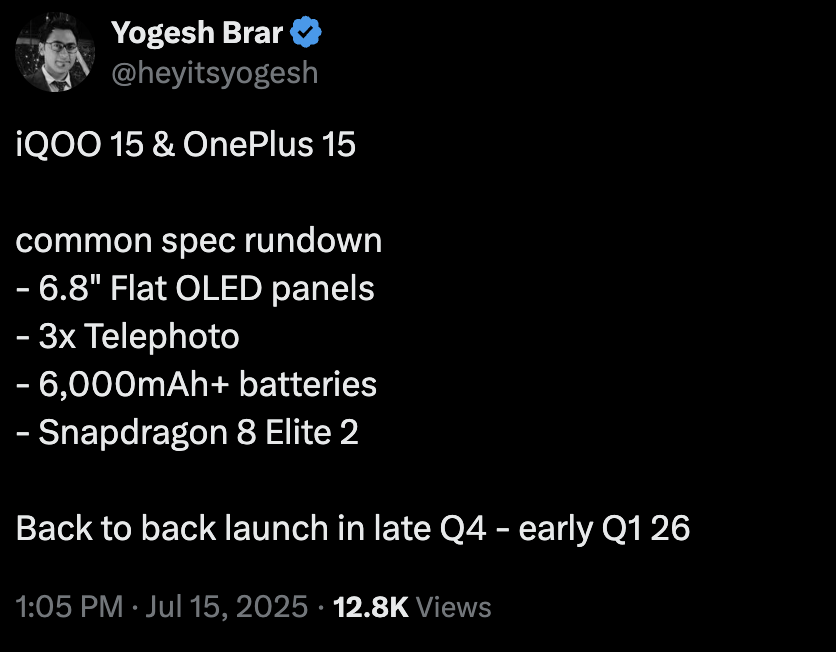This screenshot has height=652, width=836.
Task: Click the "common spec rundown" line
Action: 199,241
